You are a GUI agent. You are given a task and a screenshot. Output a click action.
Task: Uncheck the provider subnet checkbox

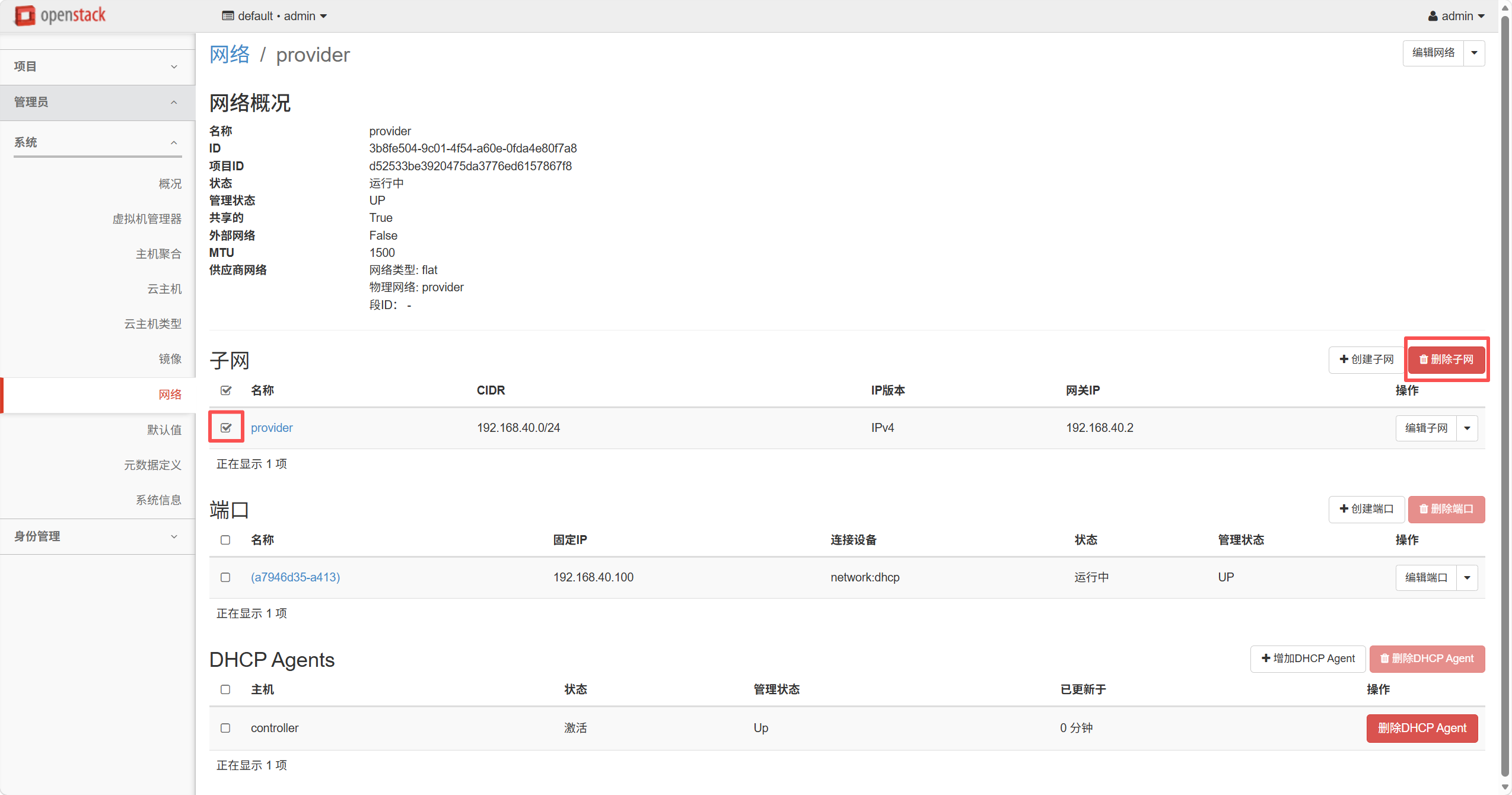(x=225, y=428)
